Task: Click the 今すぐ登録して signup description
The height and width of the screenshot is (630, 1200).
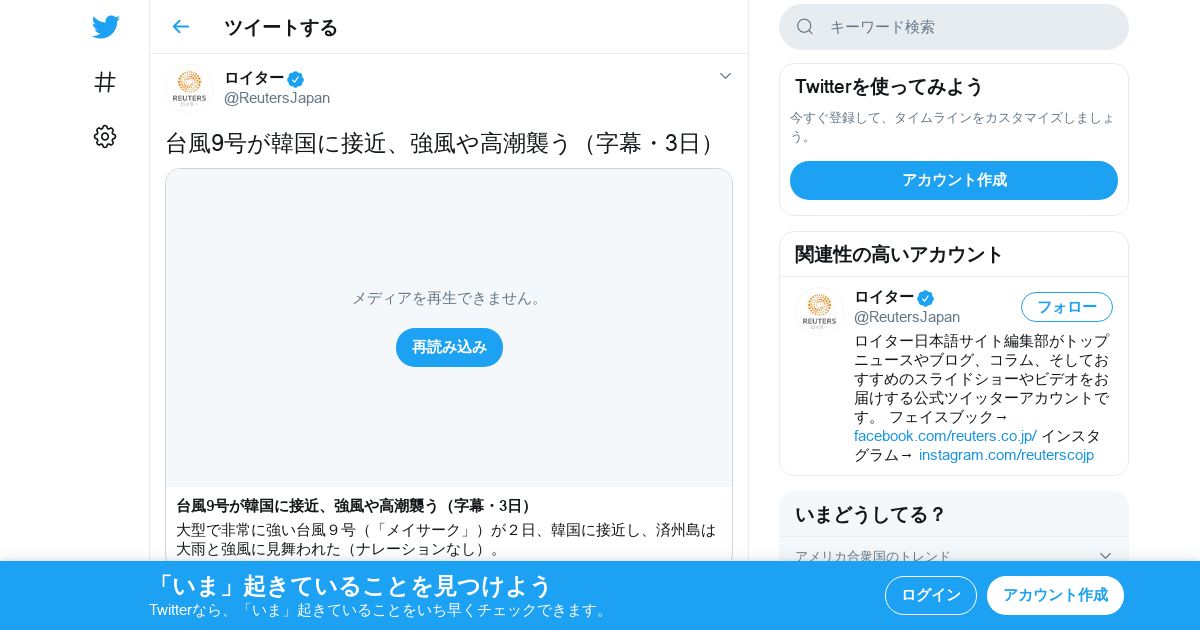Action: pyautogui.click(x=952, y=127)
